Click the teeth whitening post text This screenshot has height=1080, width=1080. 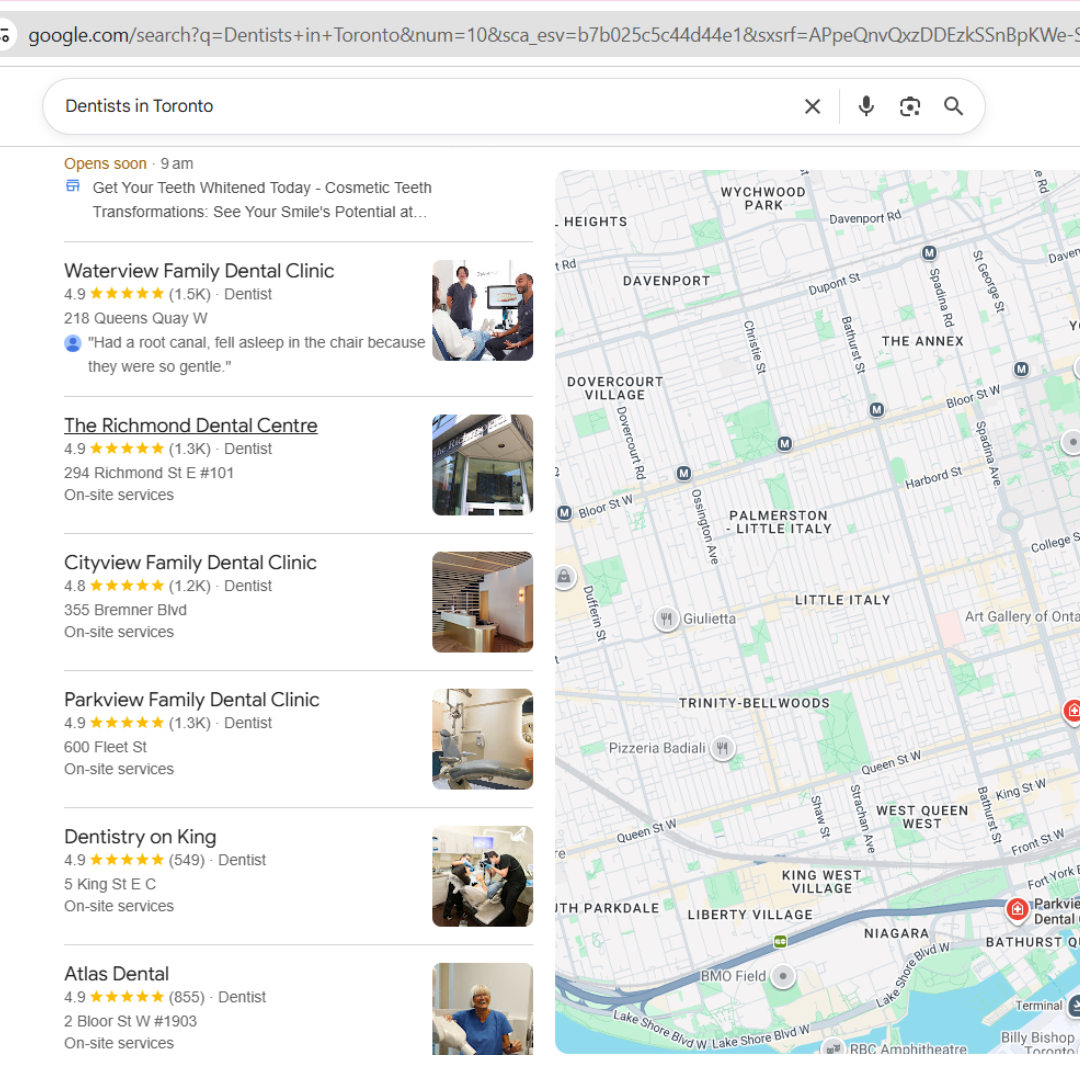tap(261, 200)
